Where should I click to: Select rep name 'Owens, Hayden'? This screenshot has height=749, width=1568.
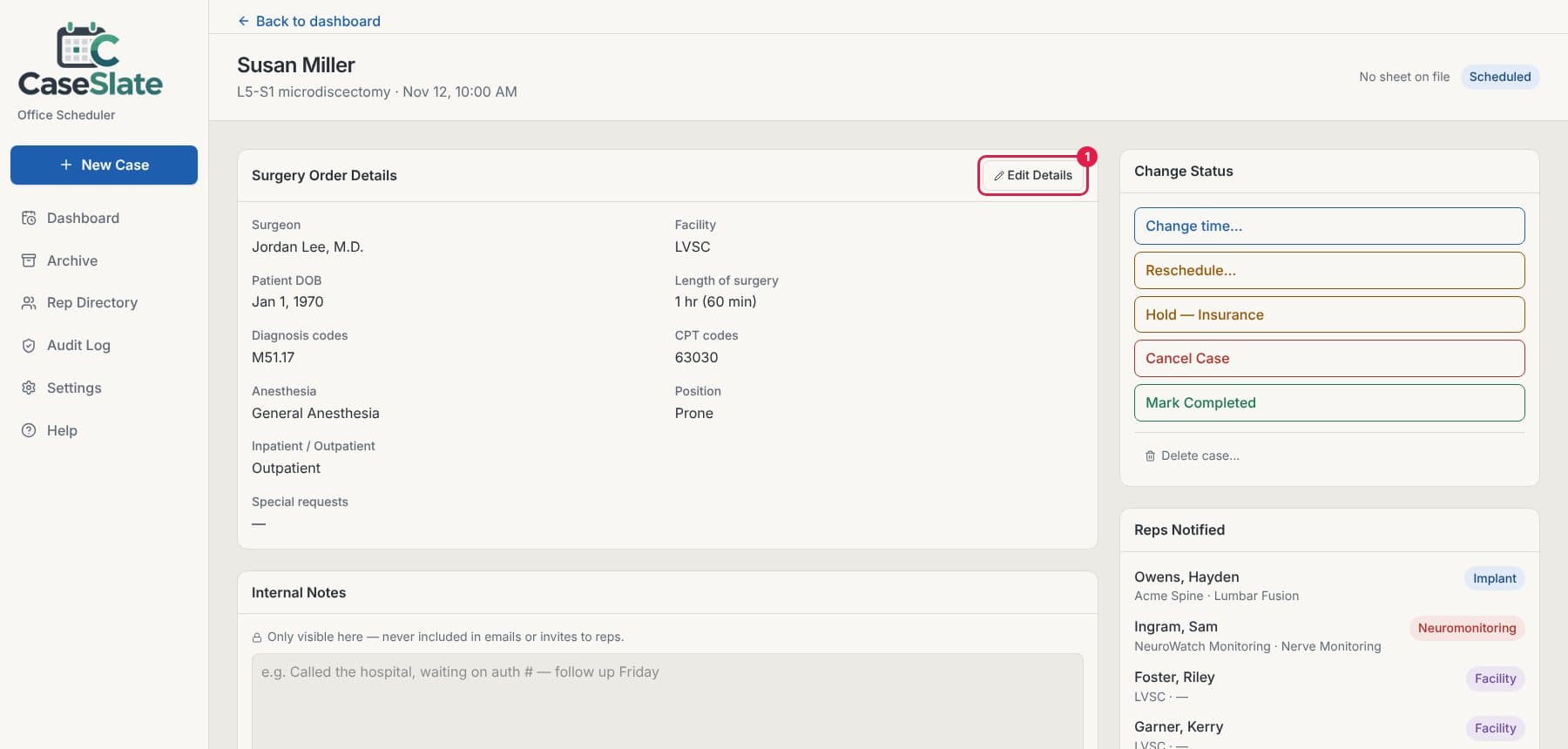click(1186, 577)
